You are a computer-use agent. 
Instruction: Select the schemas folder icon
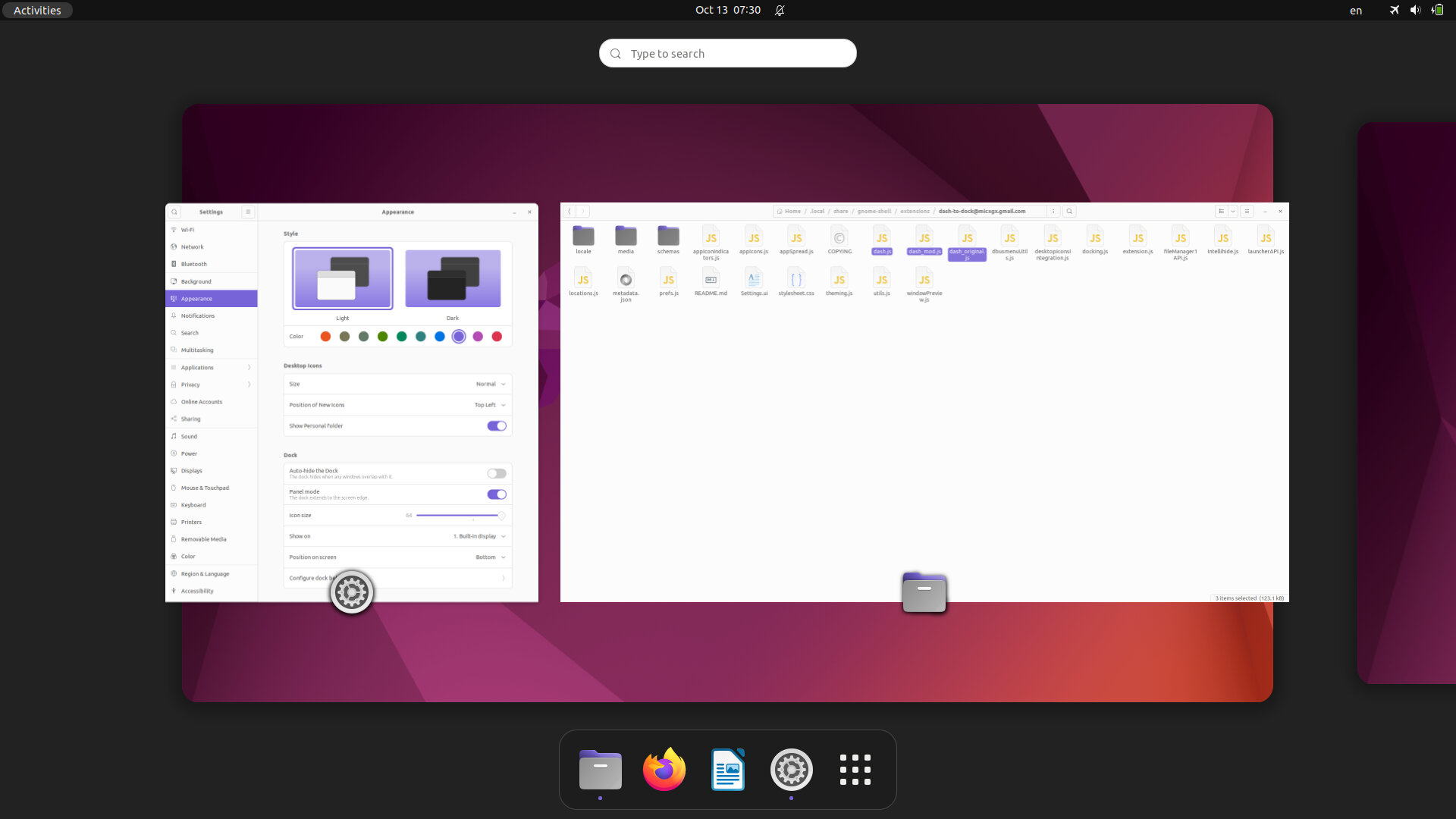coord(668,237)
